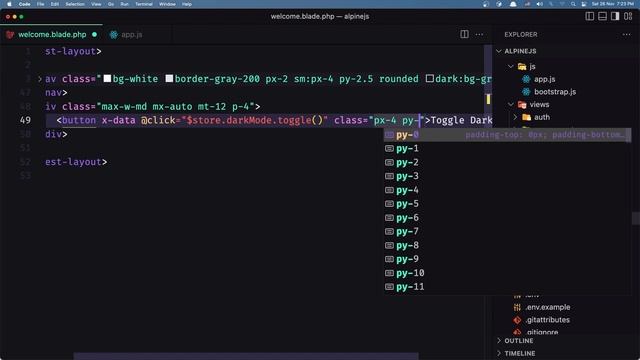The width and height of the screenshot is (640, 360).
Task: Select py-0 autocomplete suggestion
Action: point(507,135)
